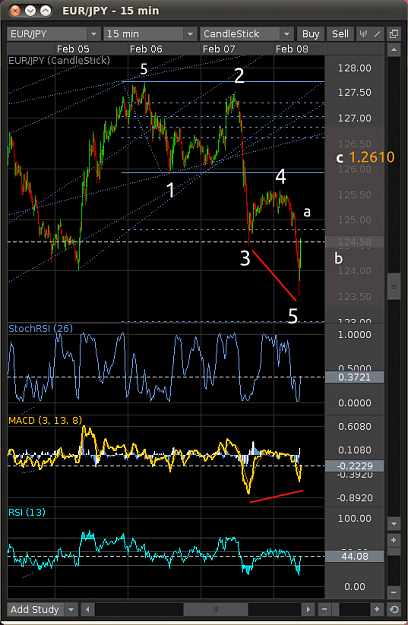Select the trend line drawing tool

pyautogui.click(x=377, y=34)
